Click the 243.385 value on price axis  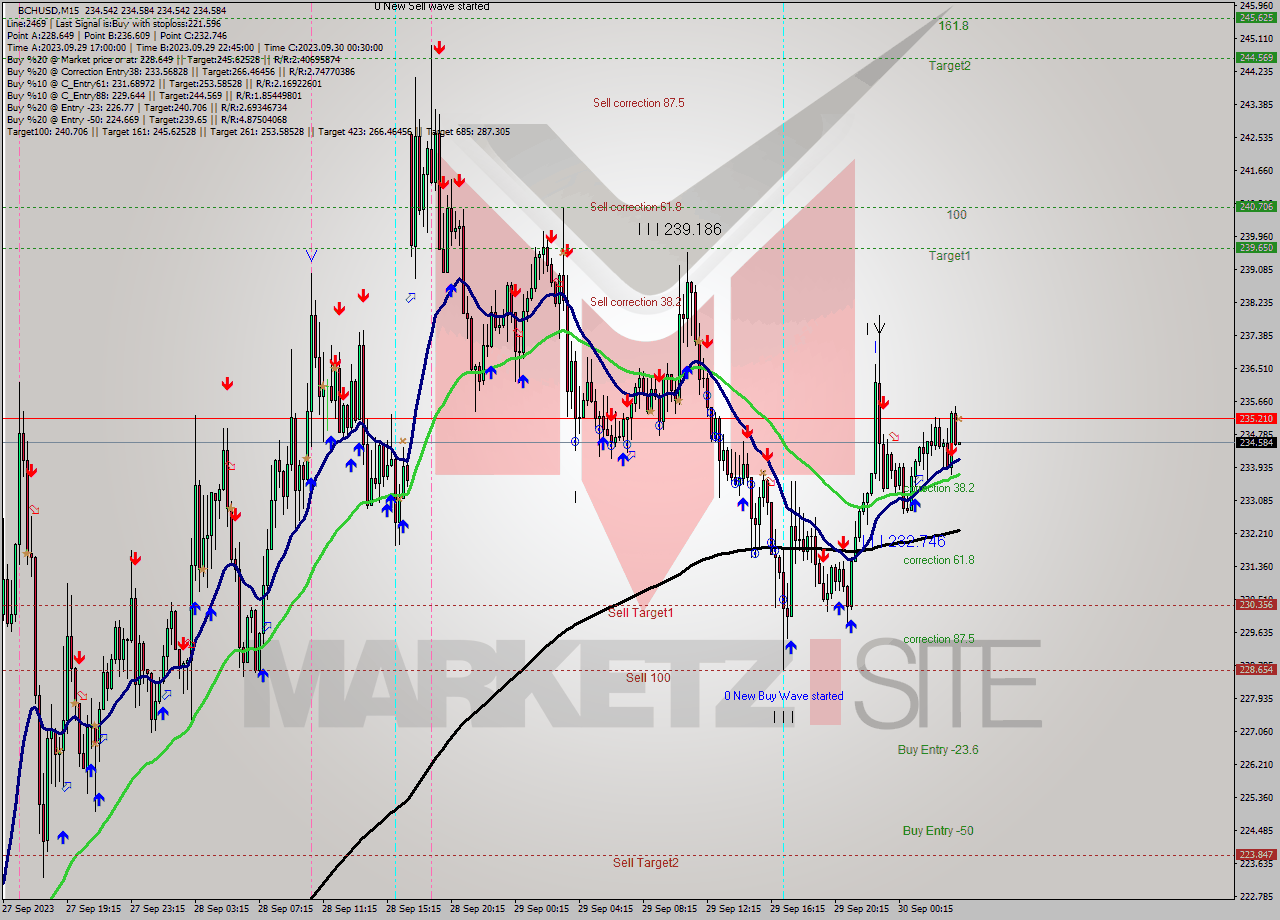[1256, 104]
